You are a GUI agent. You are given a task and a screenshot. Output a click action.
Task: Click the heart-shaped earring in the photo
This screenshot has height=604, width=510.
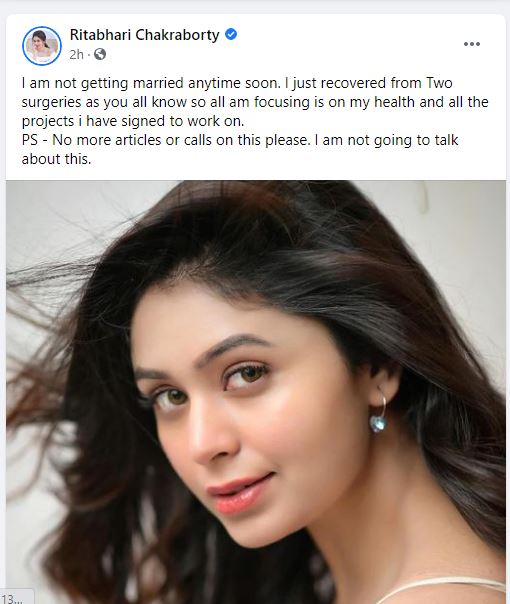coord(379,423)
